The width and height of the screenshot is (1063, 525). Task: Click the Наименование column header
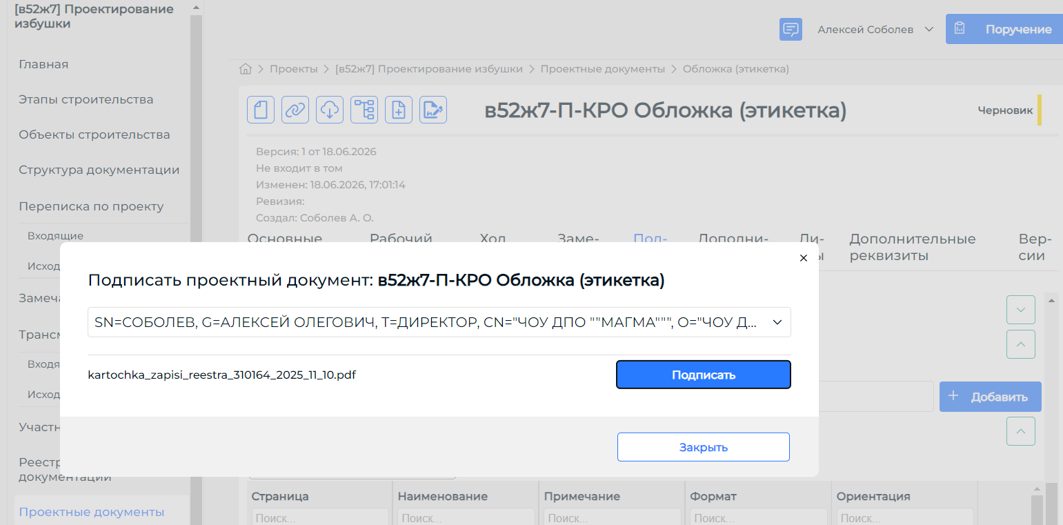443,497
